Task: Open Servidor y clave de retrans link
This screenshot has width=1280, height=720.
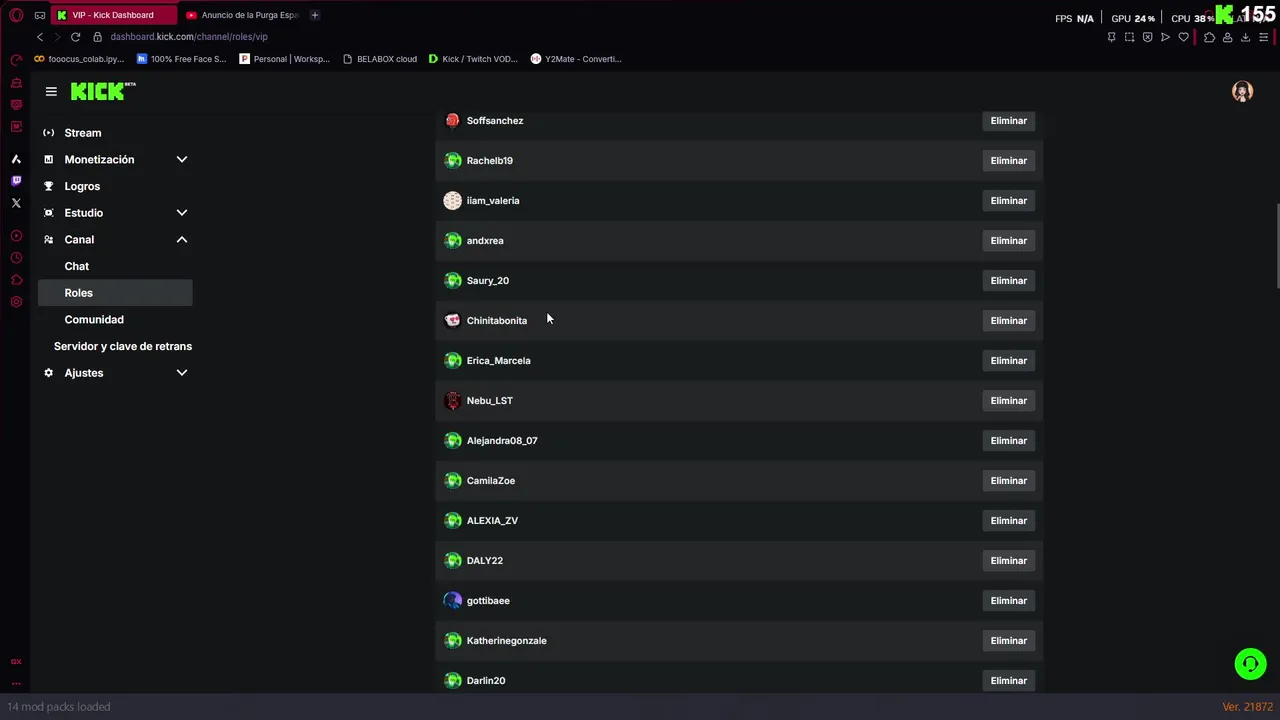Action: click(123, 346)
